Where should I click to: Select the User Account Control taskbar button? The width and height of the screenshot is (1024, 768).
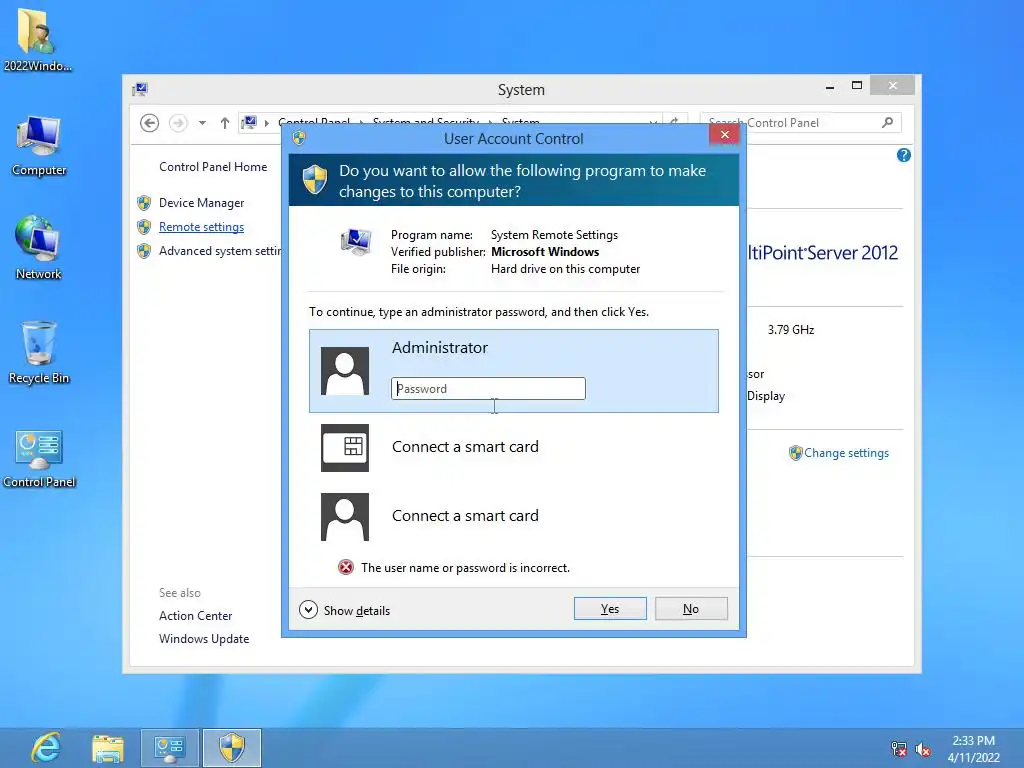(x=232, y=748)
